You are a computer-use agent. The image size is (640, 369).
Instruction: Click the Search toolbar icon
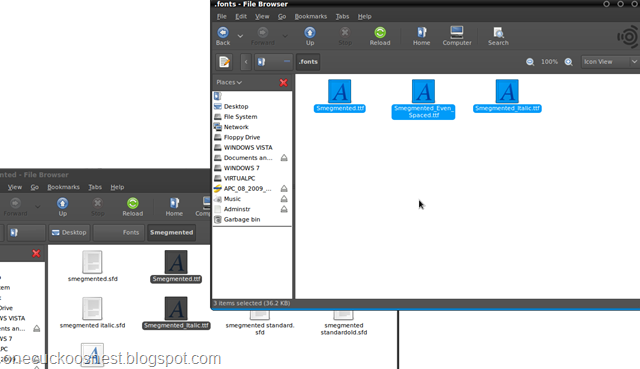click(x=498, y=36)
